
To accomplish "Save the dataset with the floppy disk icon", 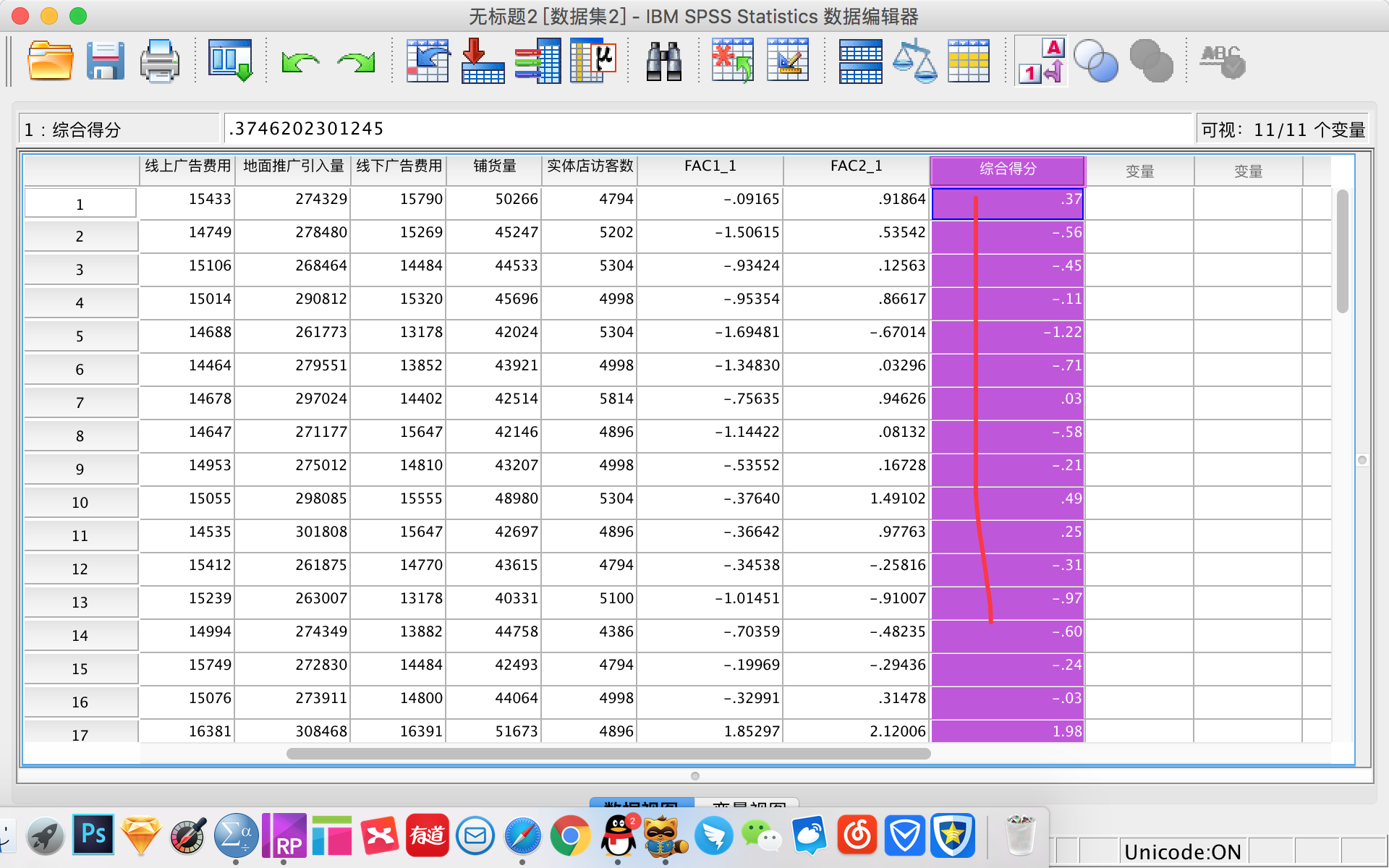I will (x=105, y=61).
